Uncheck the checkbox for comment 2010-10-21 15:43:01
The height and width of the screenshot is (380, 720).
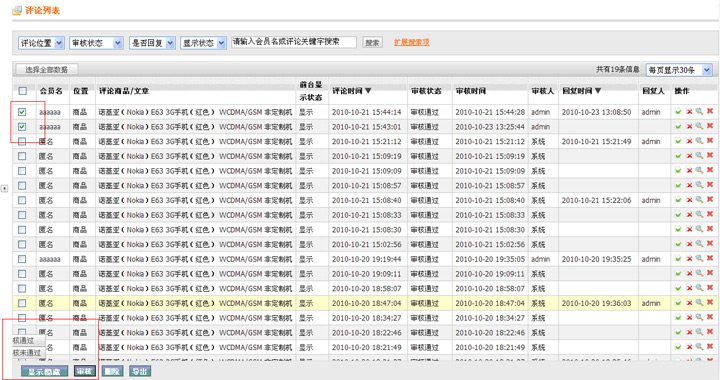tap(22, 126)
